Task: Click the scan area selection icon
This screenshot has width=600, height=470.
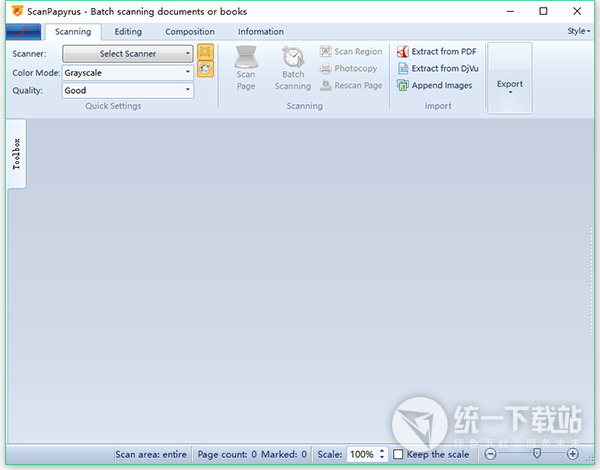Action: [205, 52]
